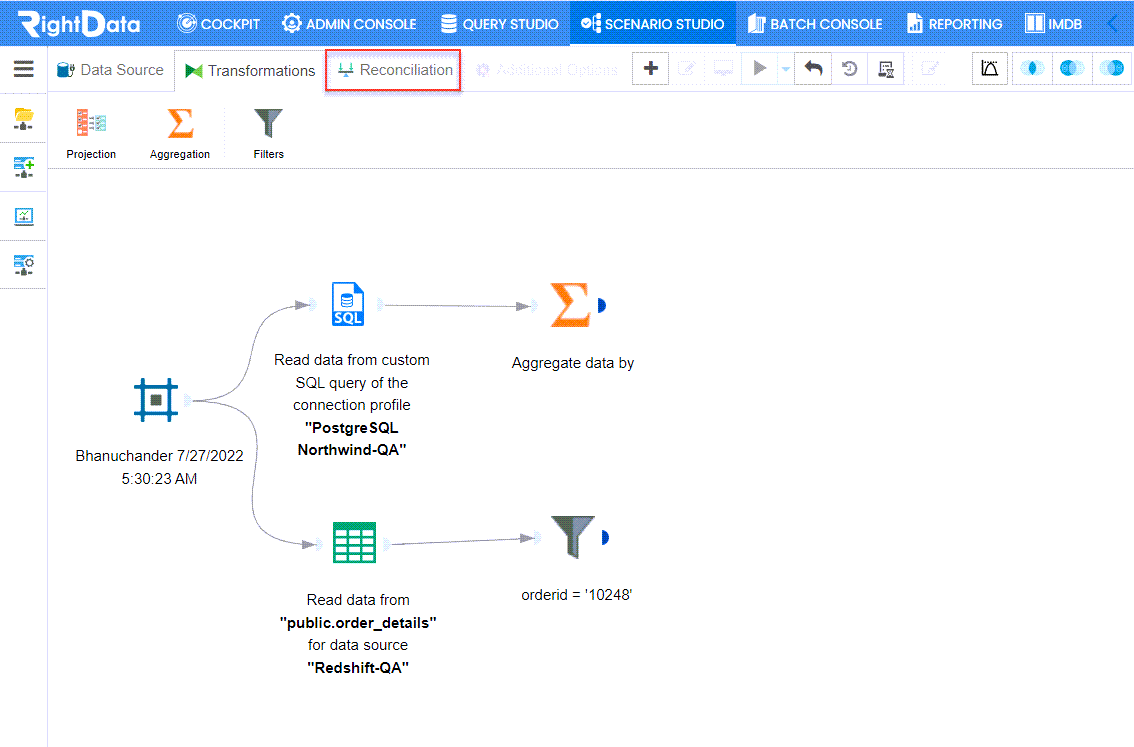
Task: Select the scenario start node icon
Action: (x=155, y=400)
